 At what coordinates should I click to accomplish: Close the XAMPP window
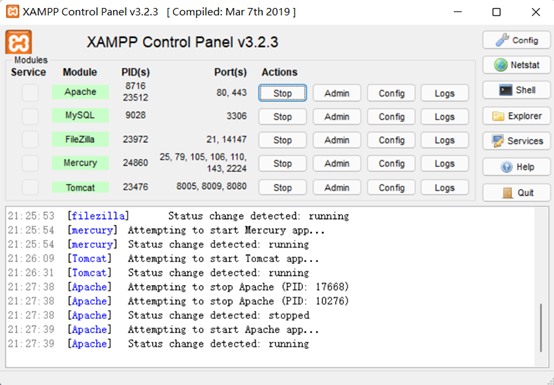[x=536, y=12]
